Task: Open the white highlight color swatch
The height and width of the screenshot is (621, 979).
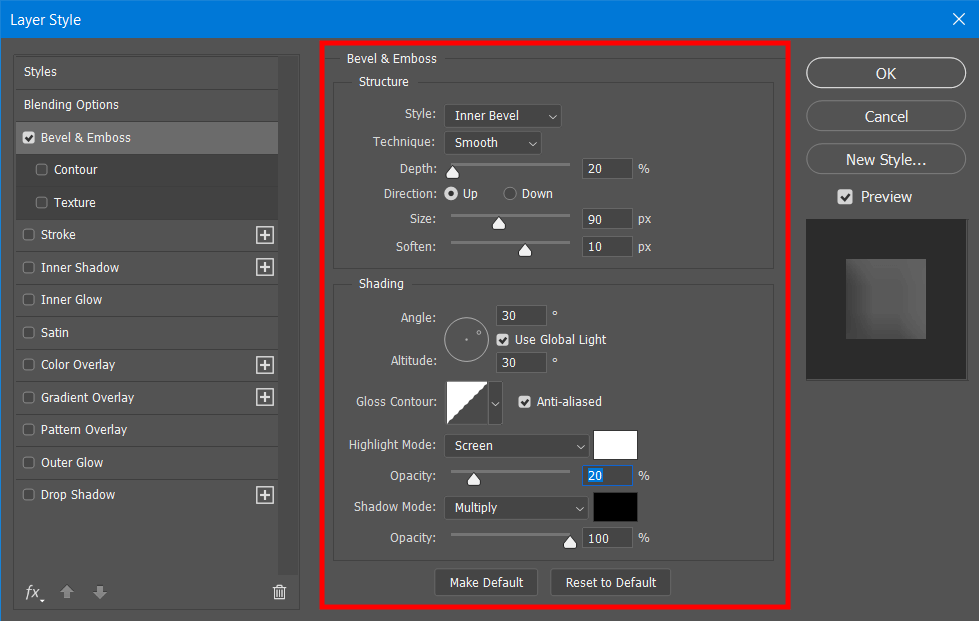Action: [x=615, y=445]
